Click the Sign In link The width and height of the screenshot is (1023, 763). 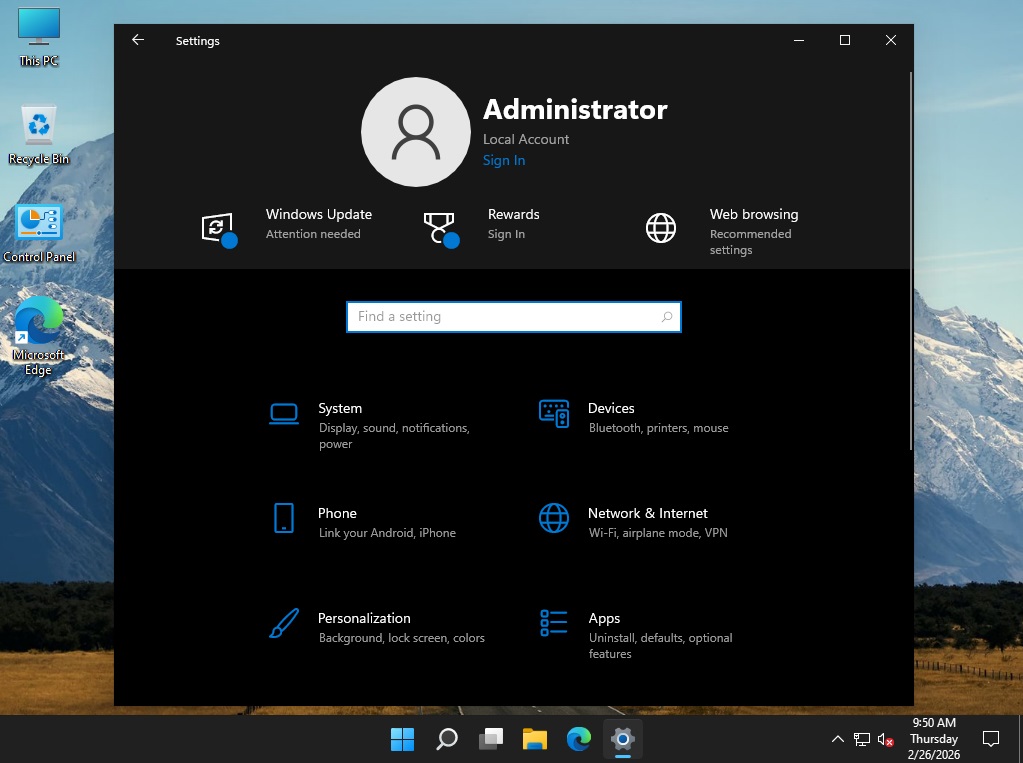coord(504,161)
